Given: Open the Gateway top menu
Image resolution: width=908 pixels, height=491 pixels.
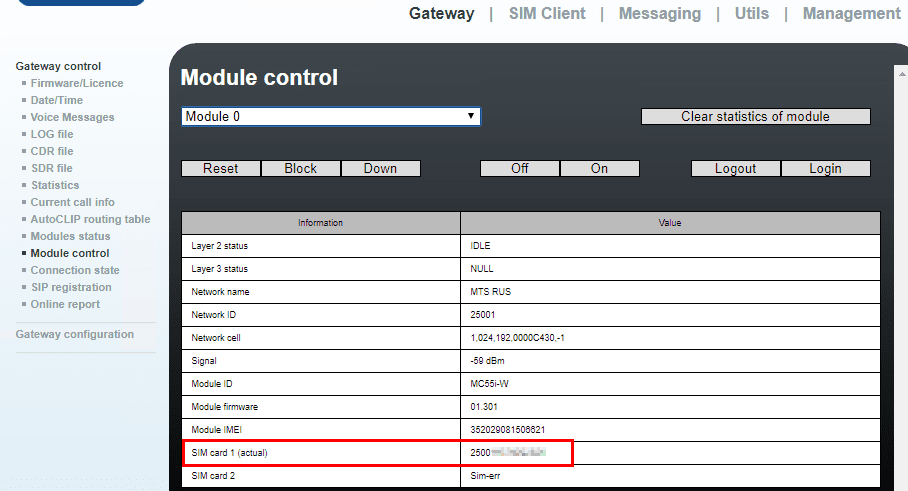Looking at the screenshot, I should (x=441, y=13).
